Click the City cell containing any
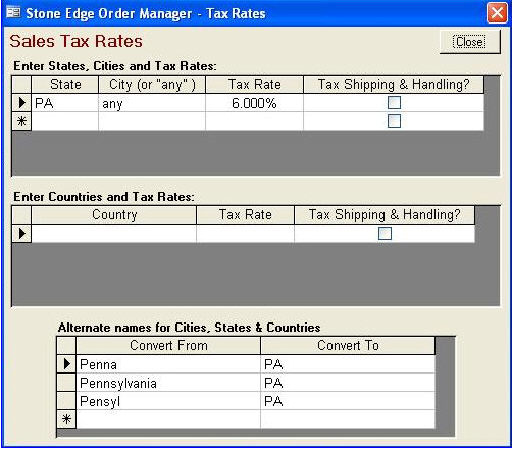The height and width of the screenshot is (449, 512). pos(152,103)
